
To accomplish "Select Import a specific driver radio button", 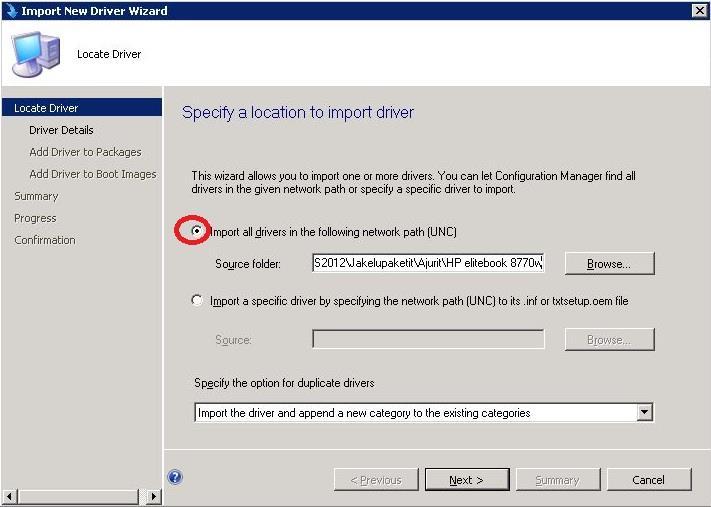I will 197,300.
